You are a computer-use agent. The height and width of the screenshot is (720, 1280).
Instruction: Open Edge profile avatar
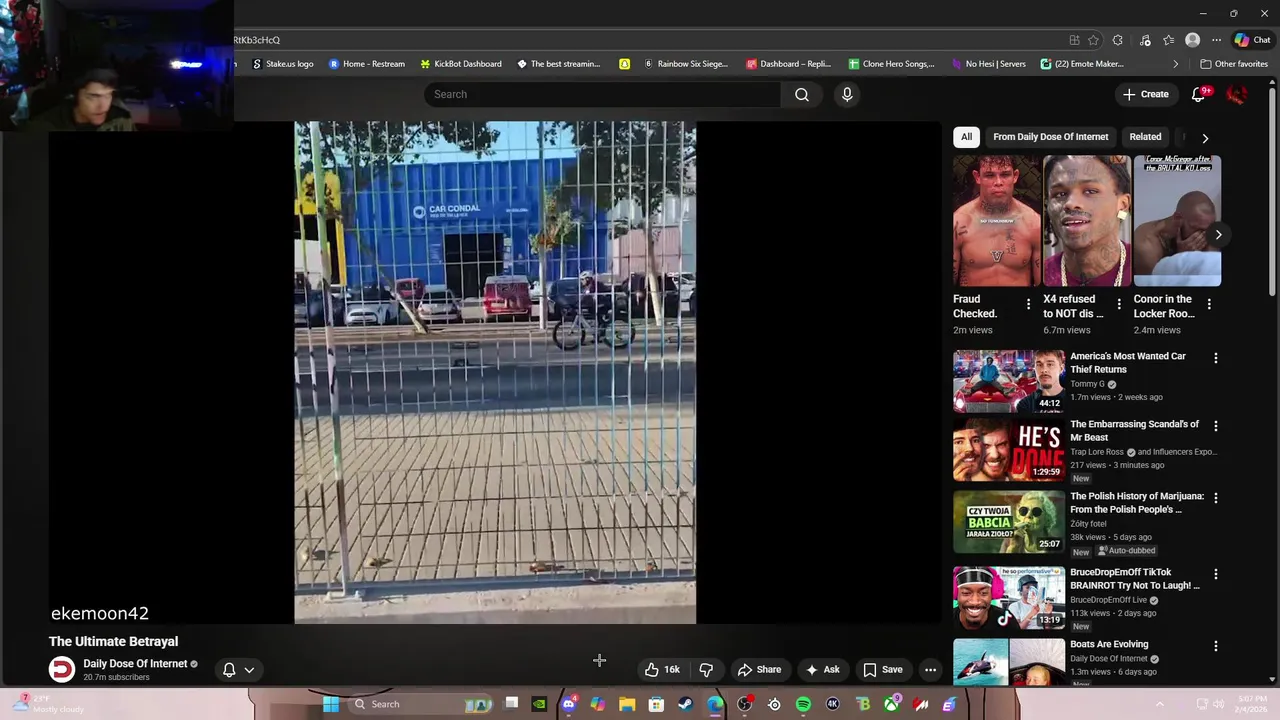click(x=1192, y=40)
